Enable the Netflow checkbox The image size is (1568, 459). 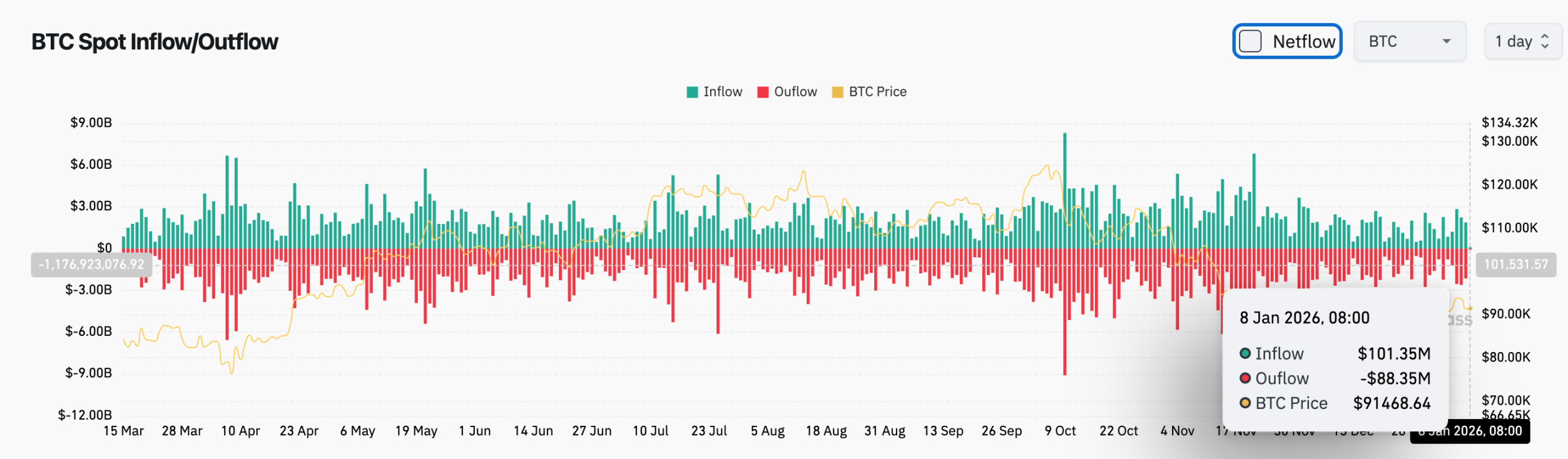coord(1250,41)
